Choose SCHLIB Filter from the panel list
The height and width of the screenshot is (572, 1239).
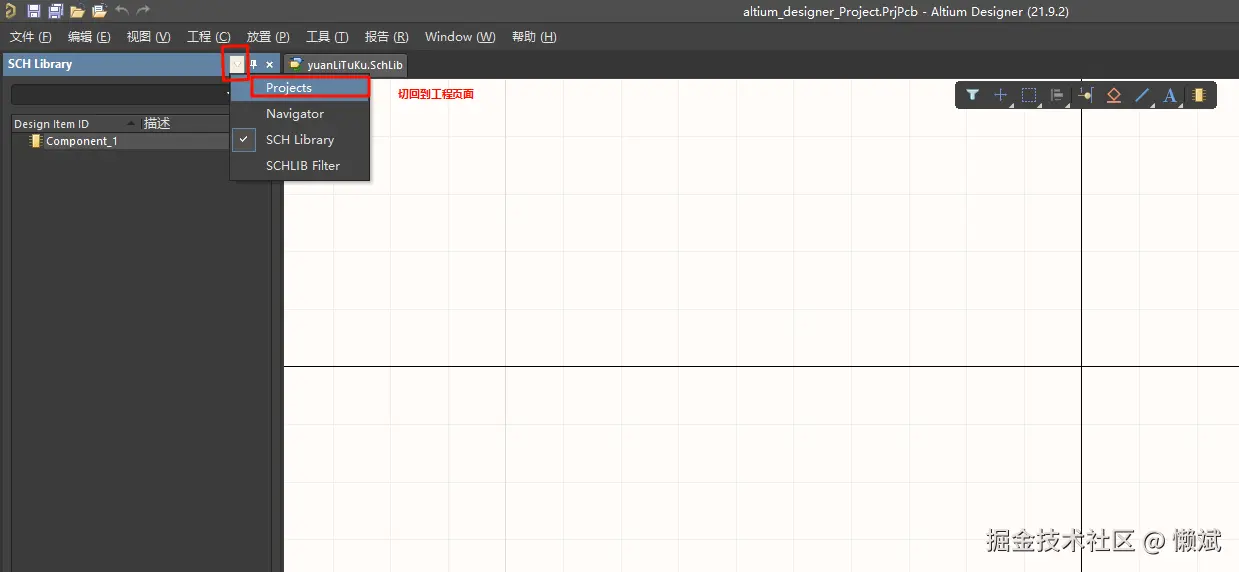click(x=300, y=166)
